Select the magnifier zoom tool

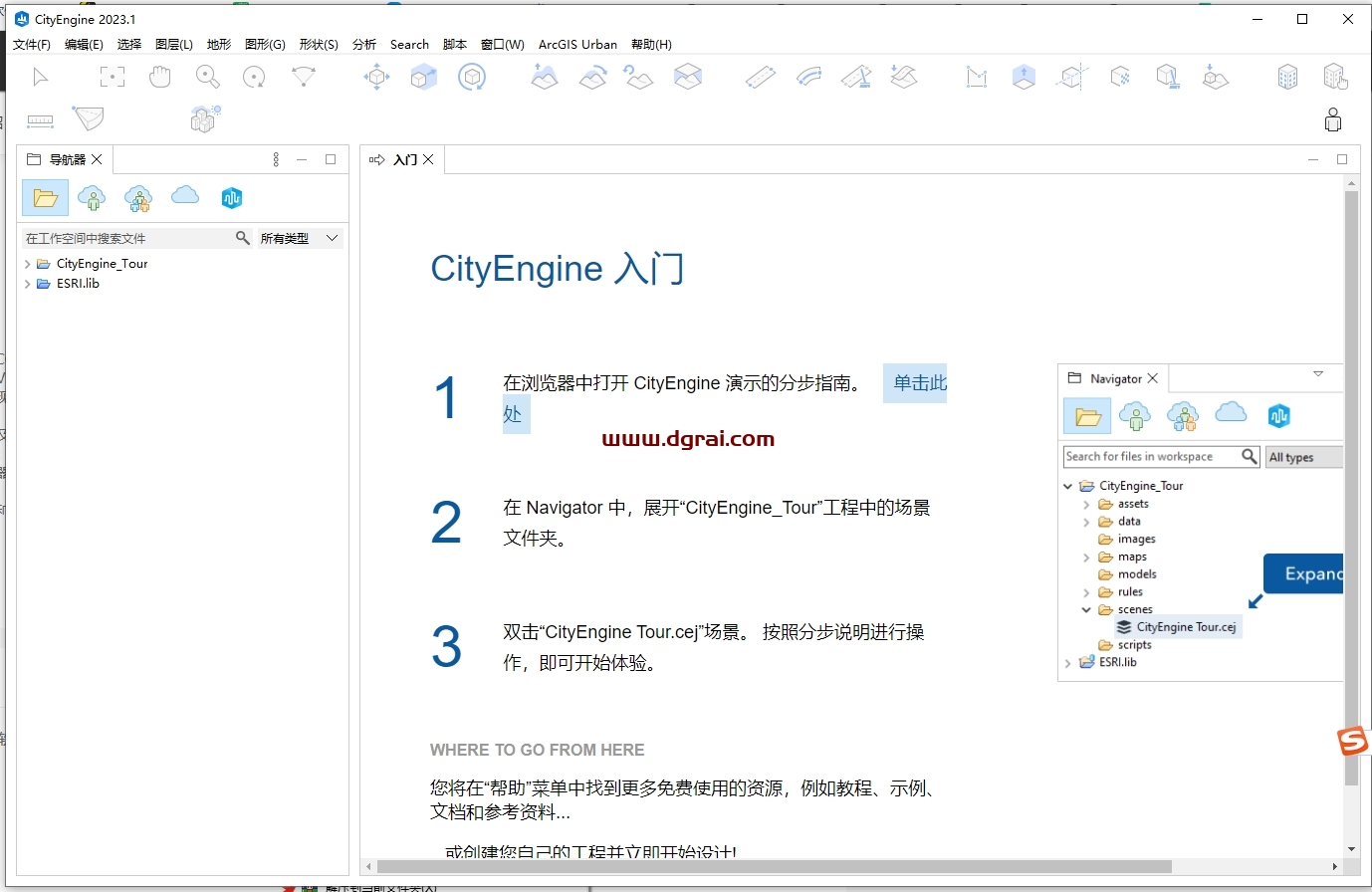tap(207, 77)
